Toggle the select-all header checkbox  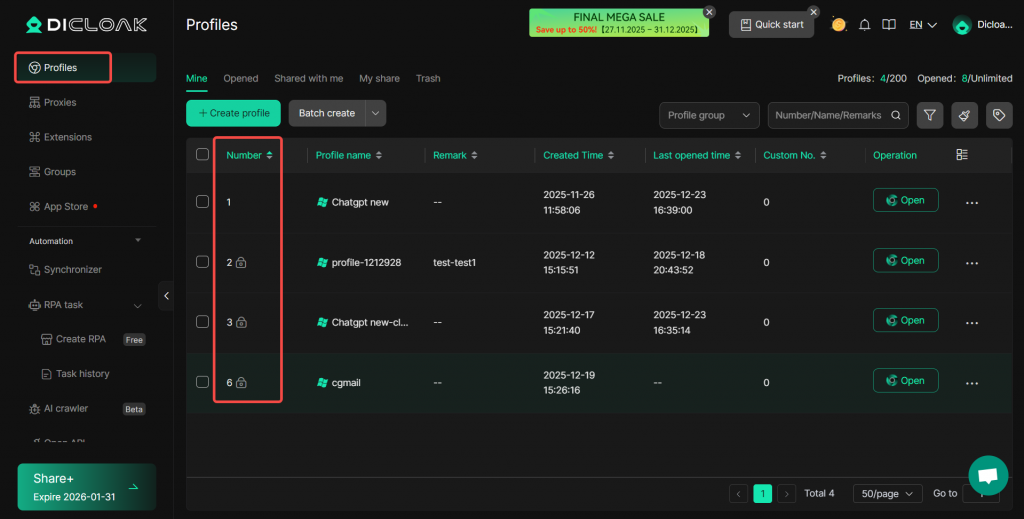(203, 155)
